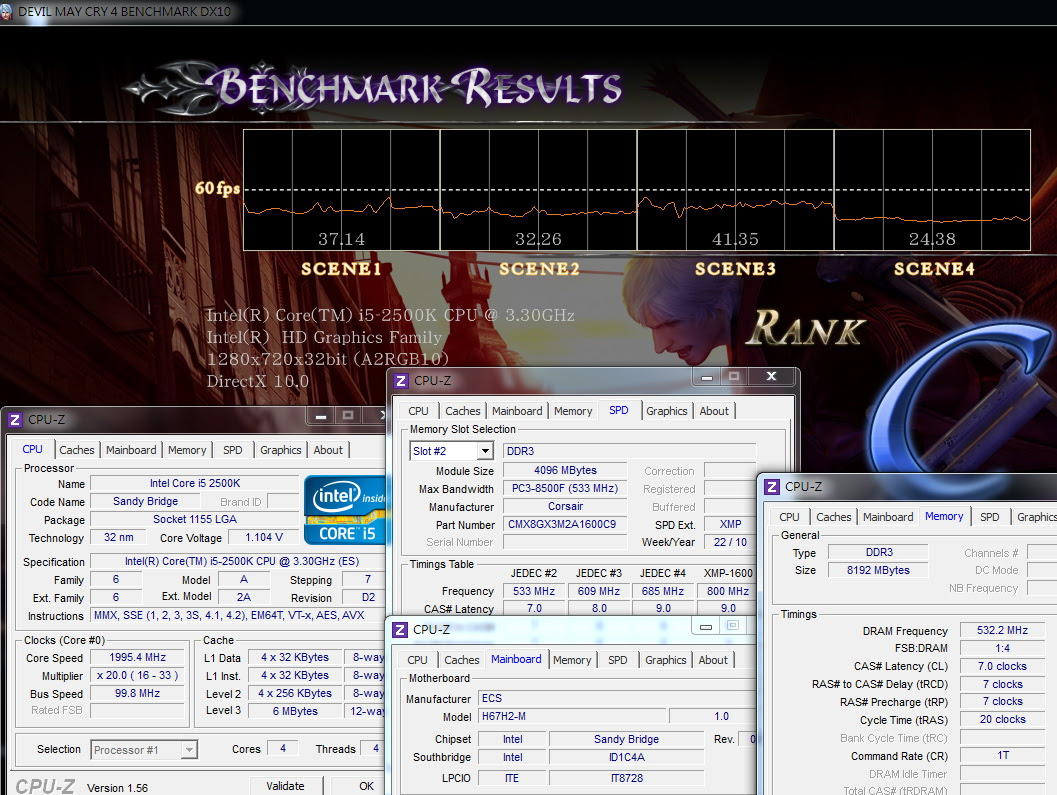
Task: Select the About tab in the Mainboard window
Action: coord(713,660)
